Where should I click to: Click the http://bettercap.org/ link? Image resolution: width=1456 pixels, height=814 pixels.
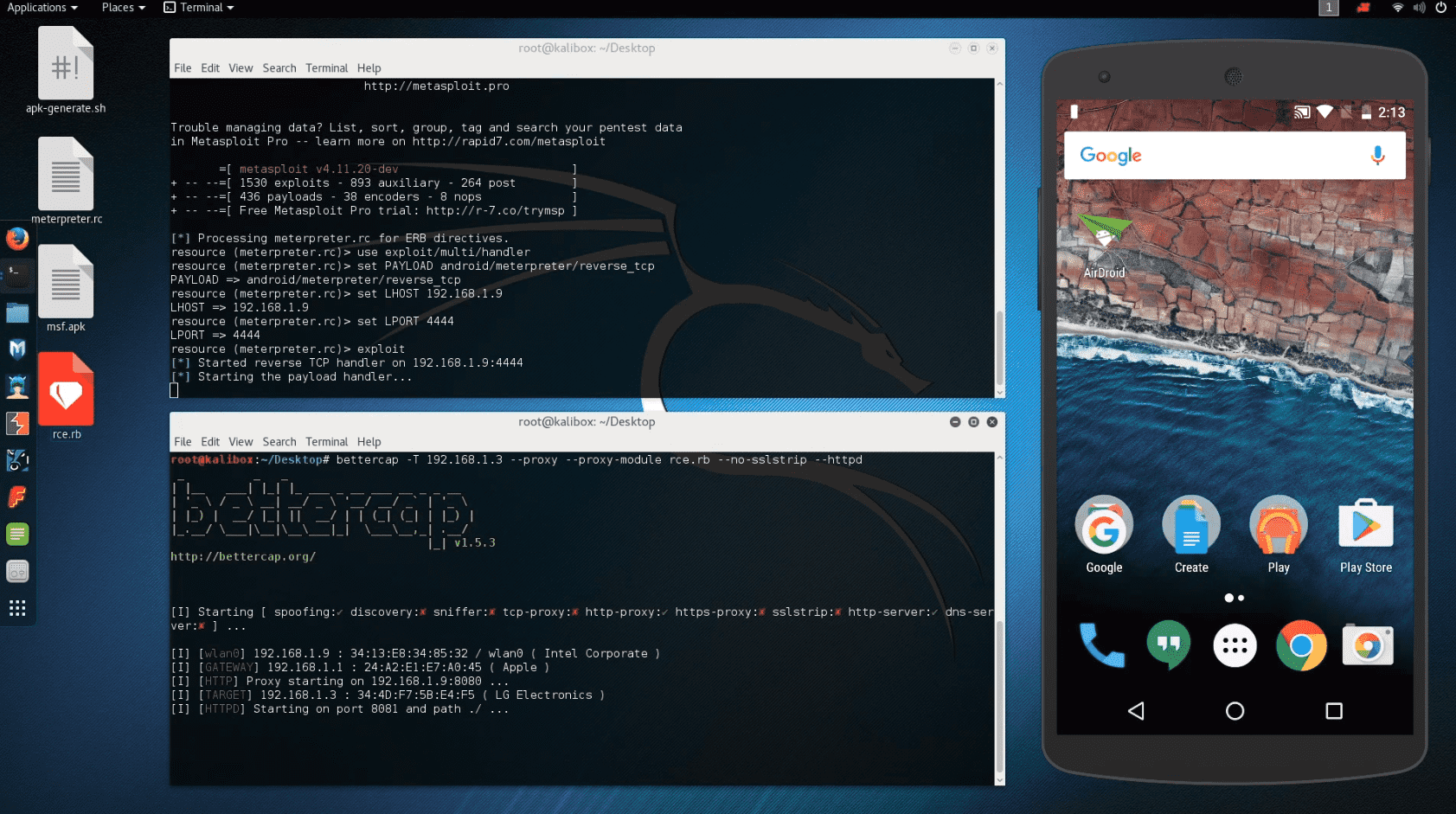(x=243, y=556)
